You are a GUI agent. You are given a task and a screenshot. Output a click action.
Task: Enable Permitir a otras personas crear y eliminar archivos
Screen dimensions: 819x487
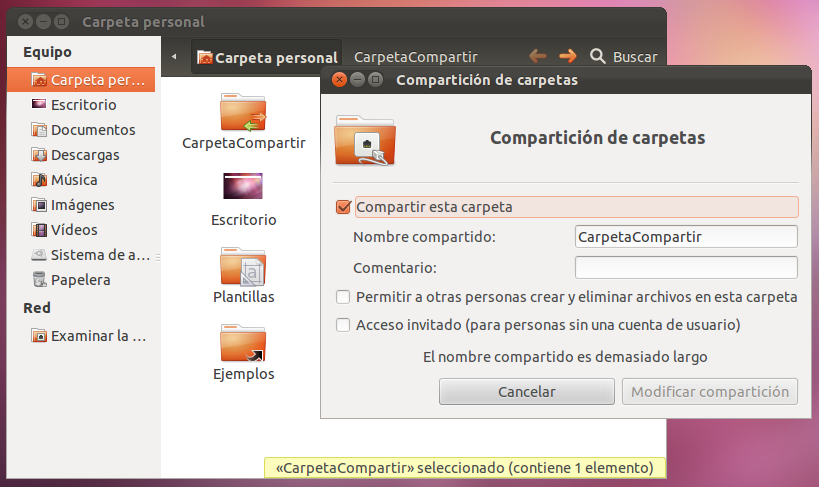pyautogui.click(x=343, y=297)
